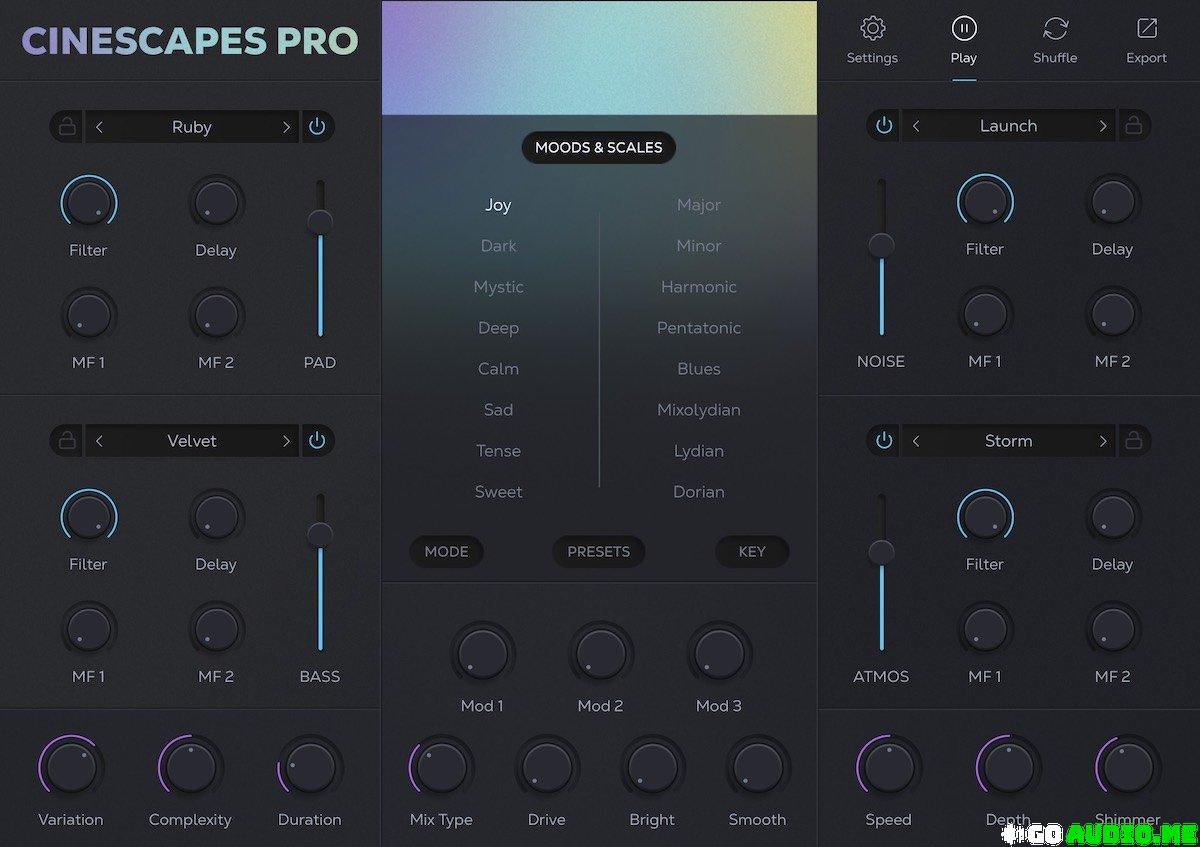
Task: Select the Calm mood
Action: pos(498,369)
